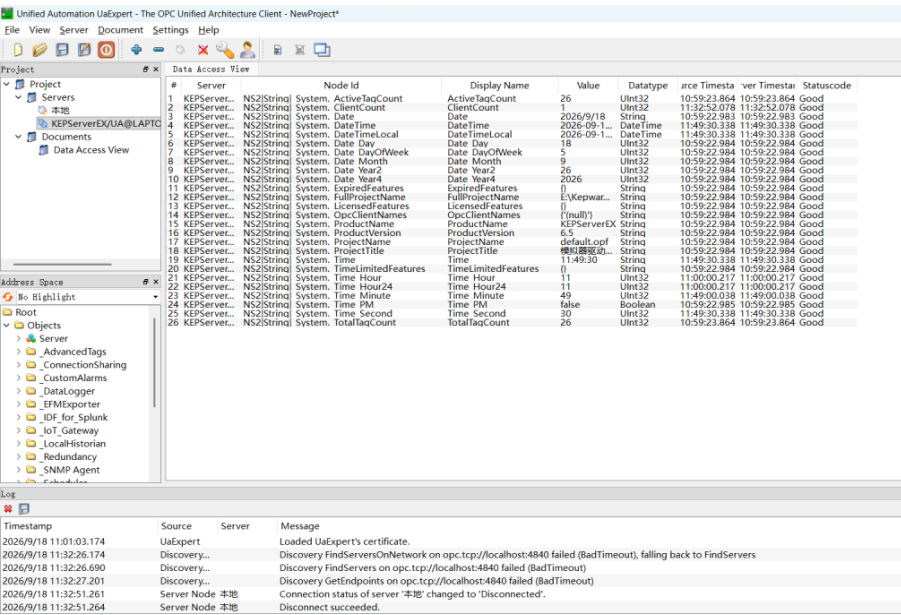Click the user identity person icon
Screen dimensions: 901x615
pos(248,50)
